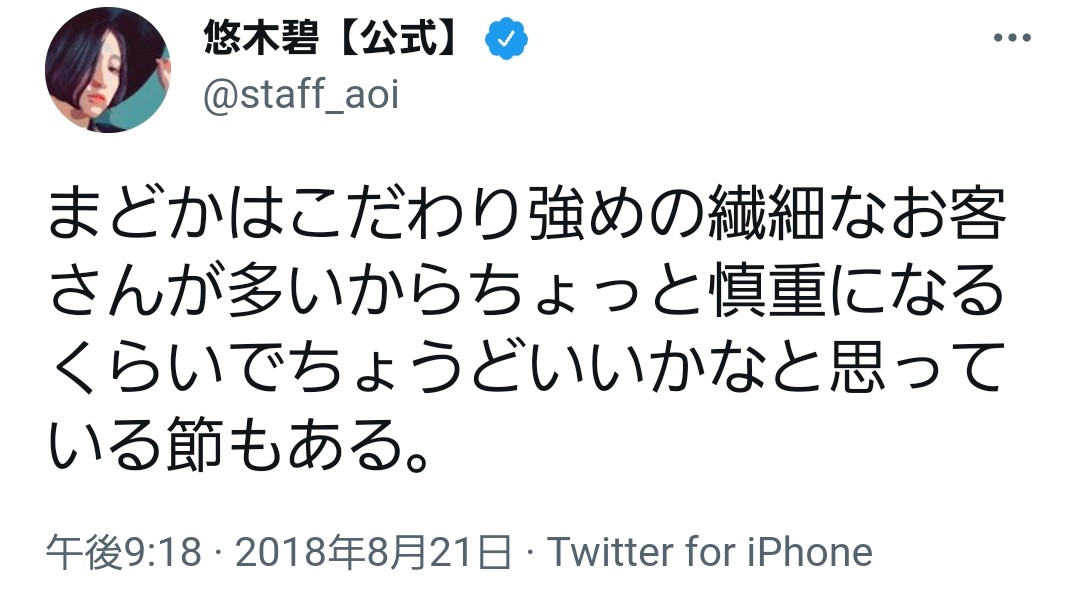
Task: Click the word お客 ending the first line
Action: point(947,214)
